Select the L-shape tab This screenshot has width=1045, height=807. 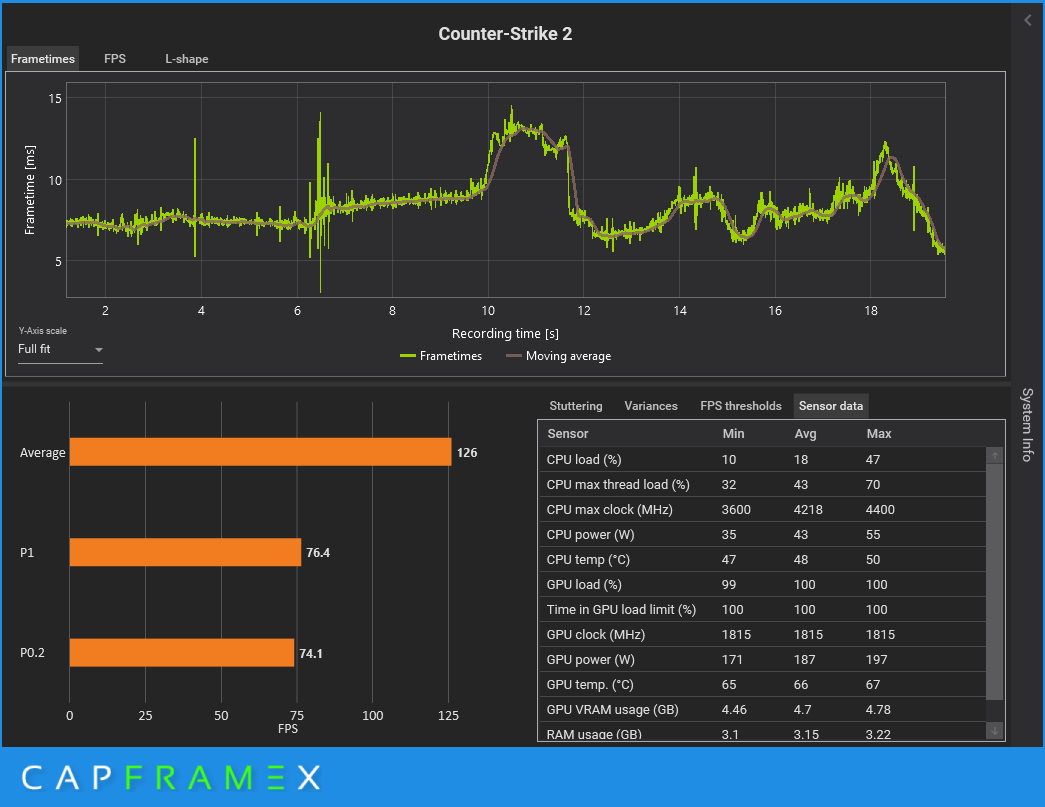pyautogui.click(x=187, y=59)
